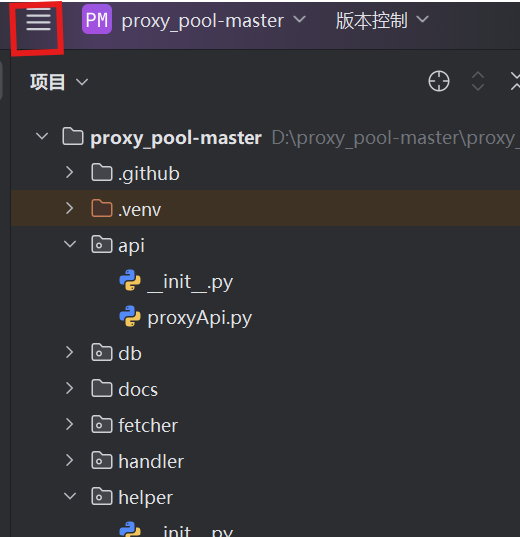The width and height of the screenshot is (520, 537).
Task: Click the 版本控制 label
Action: 372,20
